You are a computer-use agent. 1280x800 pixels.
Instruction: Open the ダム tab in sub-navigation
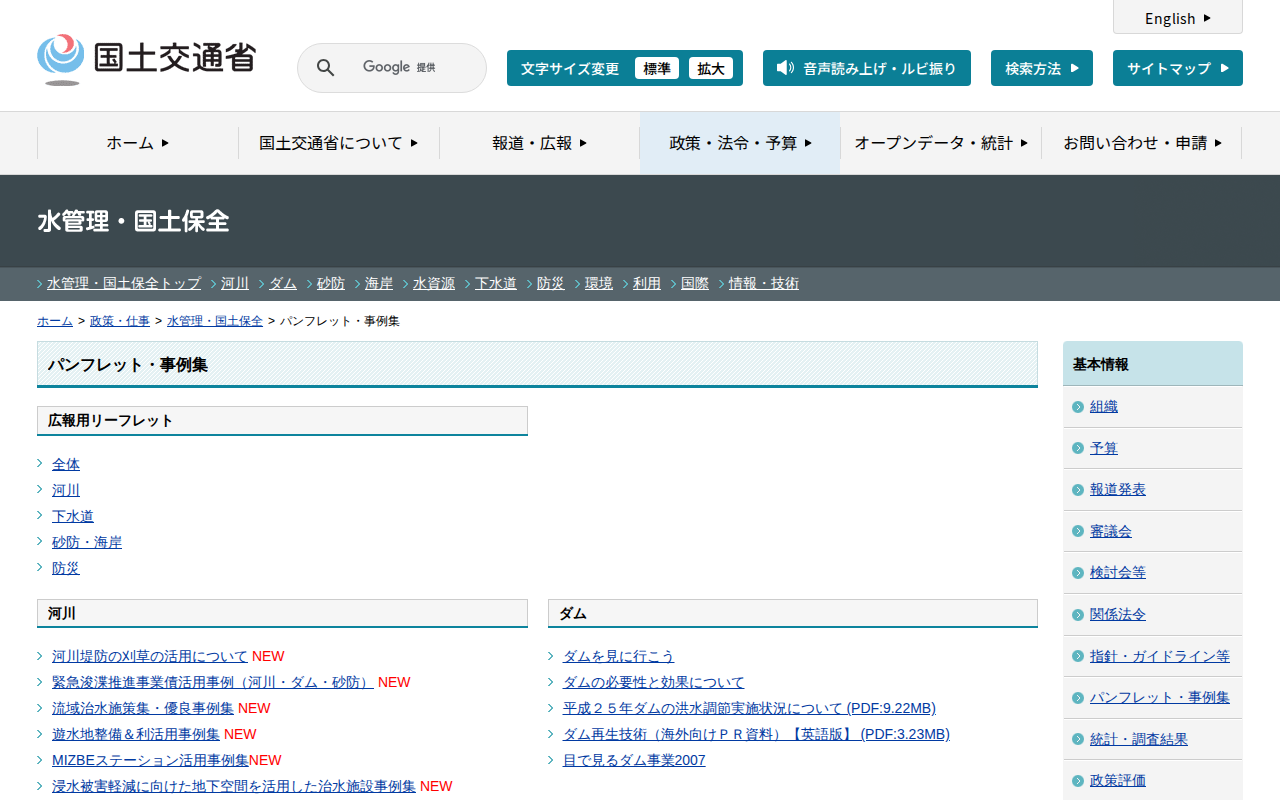pyautogui.click(x=283, y=284)
